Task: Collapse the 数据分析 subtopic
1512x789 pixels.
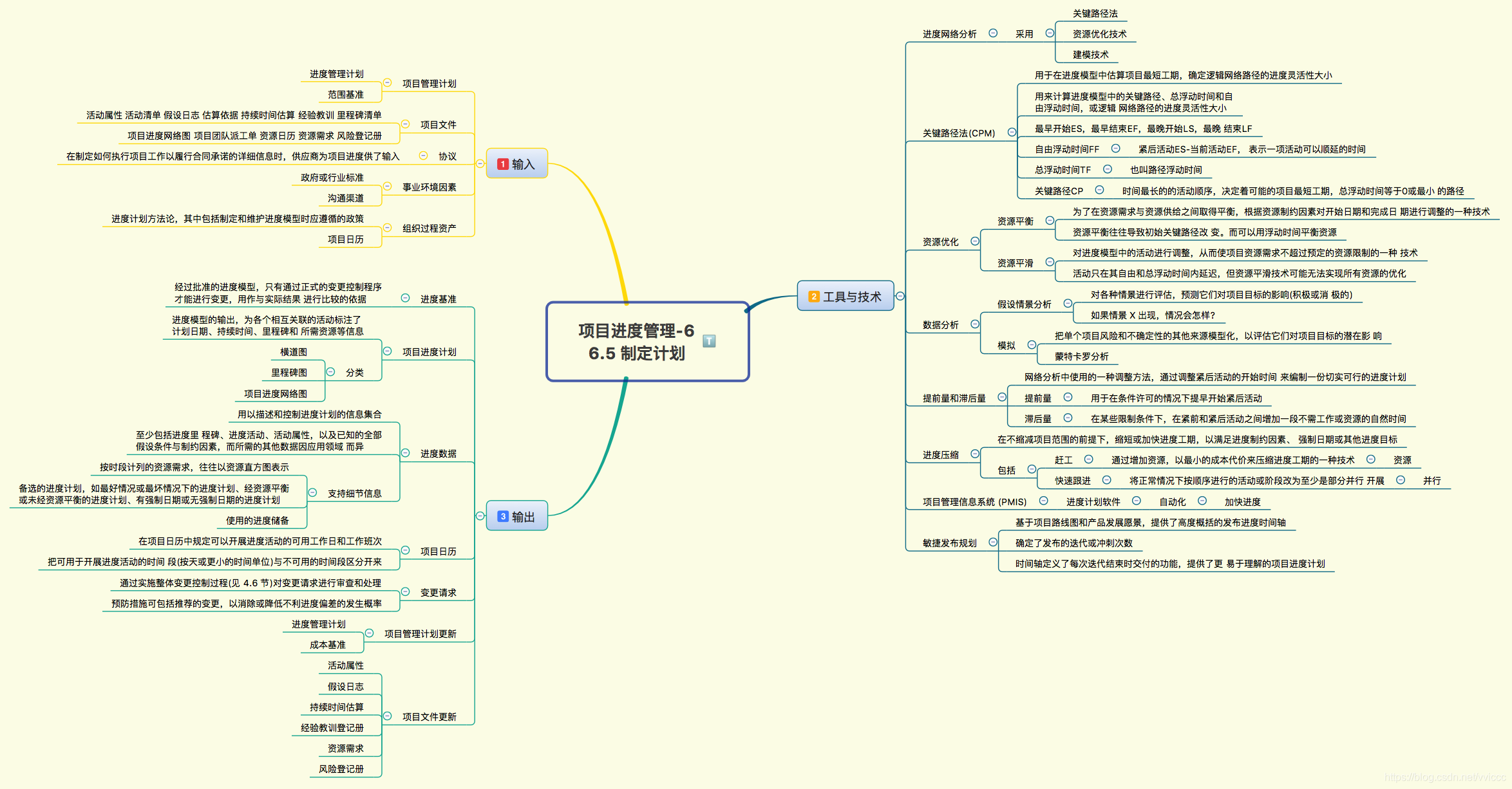Action: [975, 324]
